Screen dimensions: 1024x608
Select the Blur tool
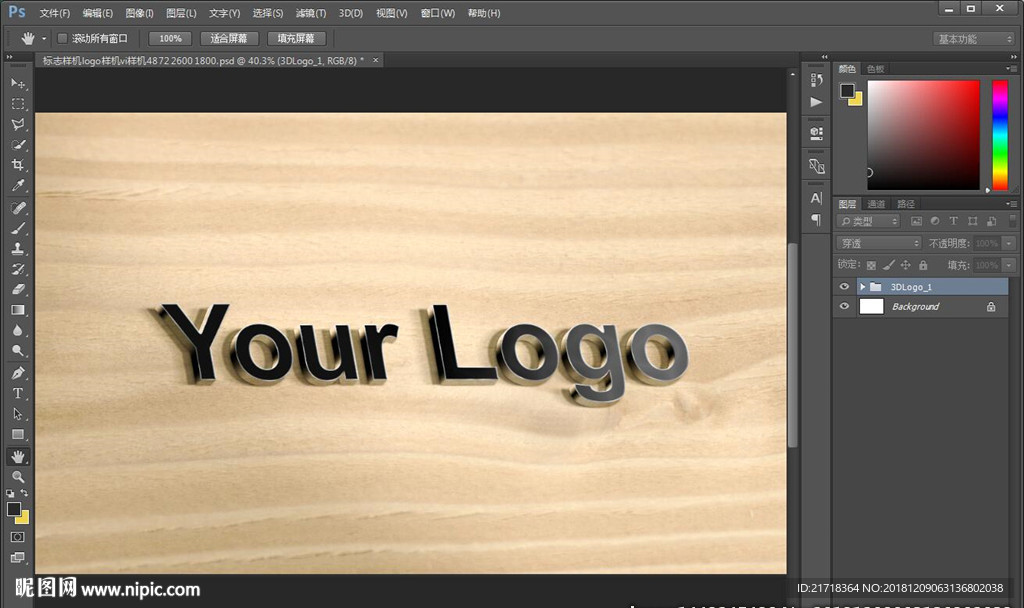pos(18,330)
